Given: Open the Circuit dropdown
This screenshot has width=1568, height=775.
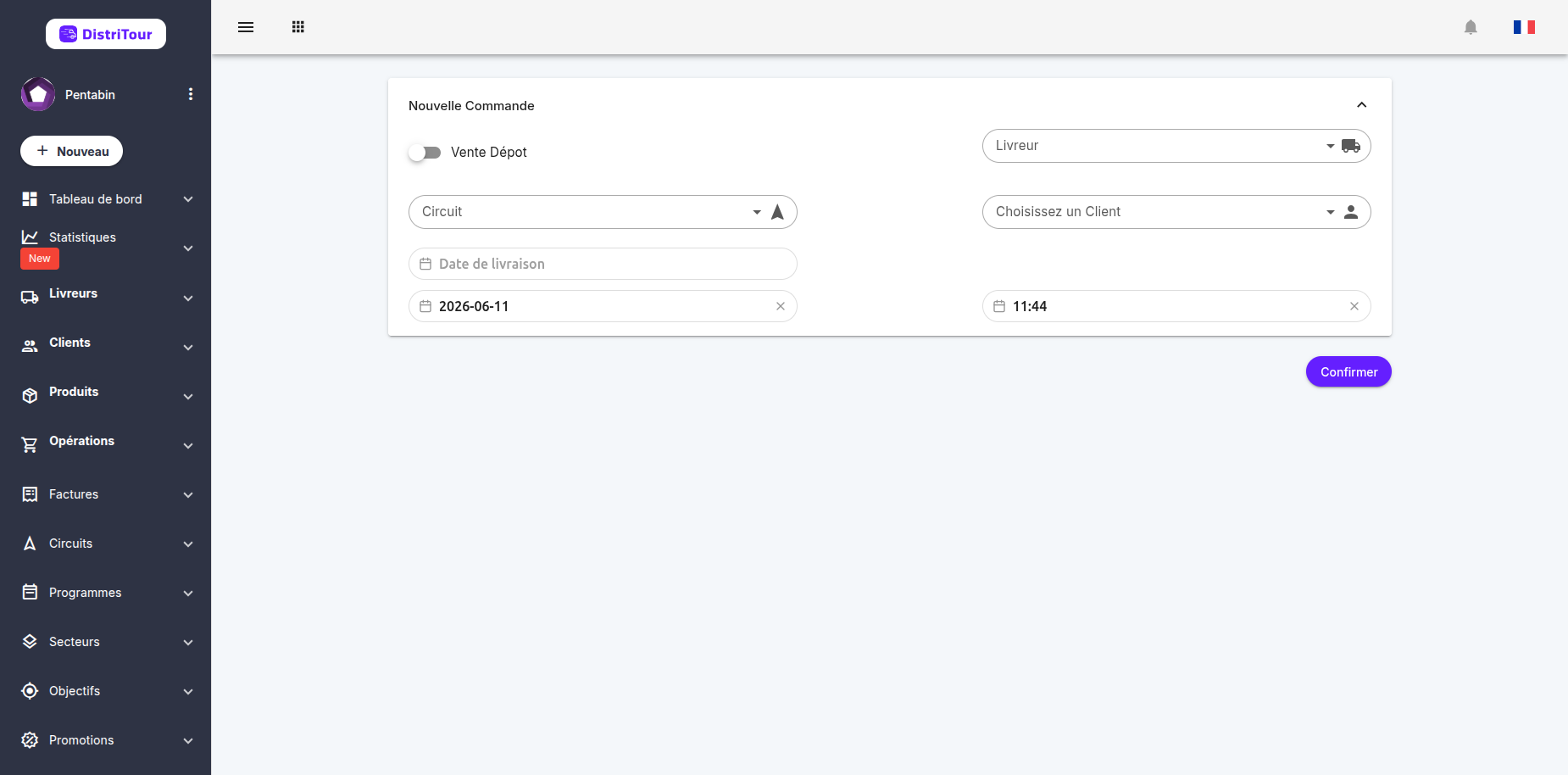Looking at the screenshot, I should 603,212.
